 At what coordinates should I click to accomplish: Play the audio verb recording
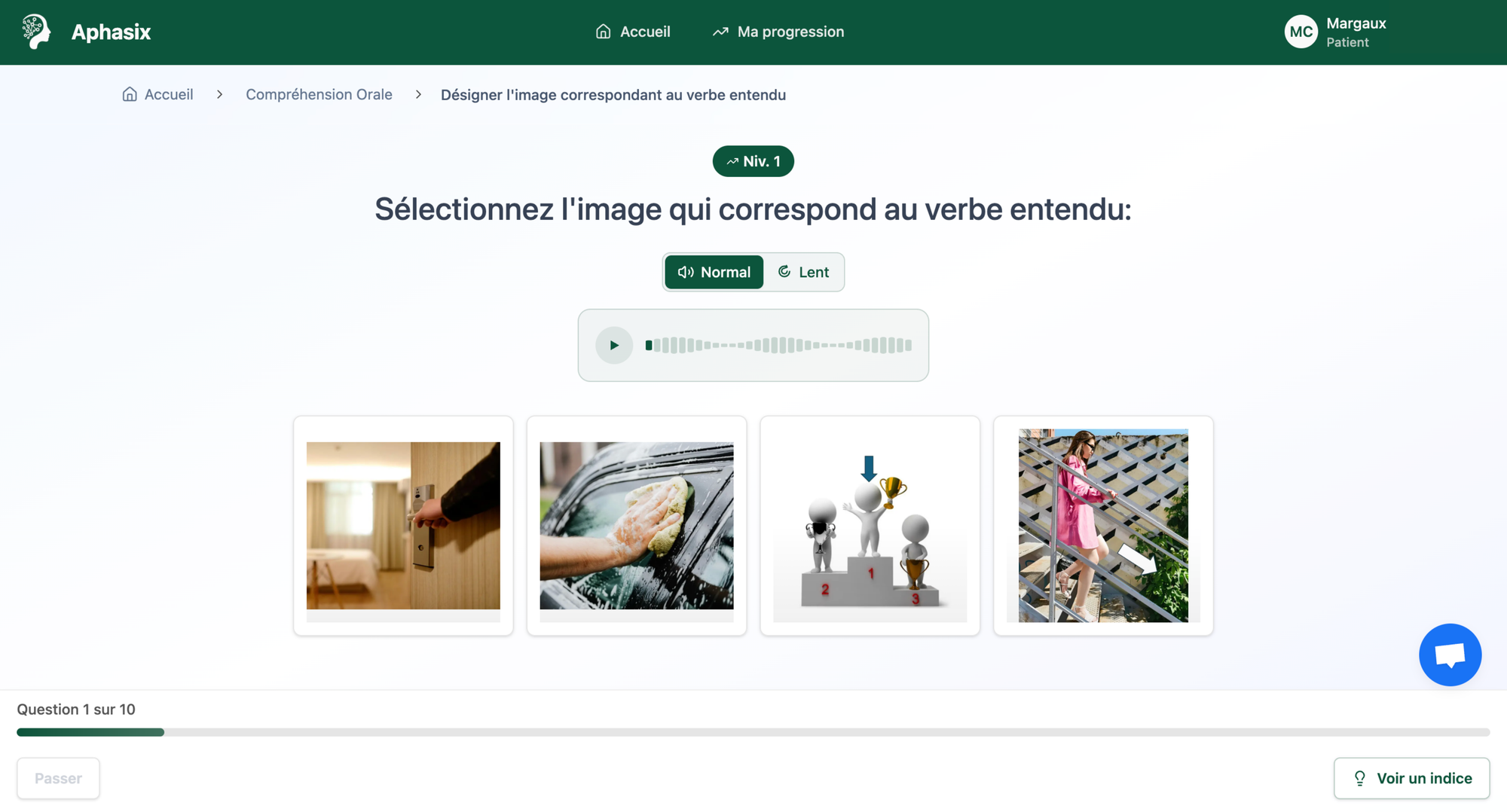(x=614, y=345)
